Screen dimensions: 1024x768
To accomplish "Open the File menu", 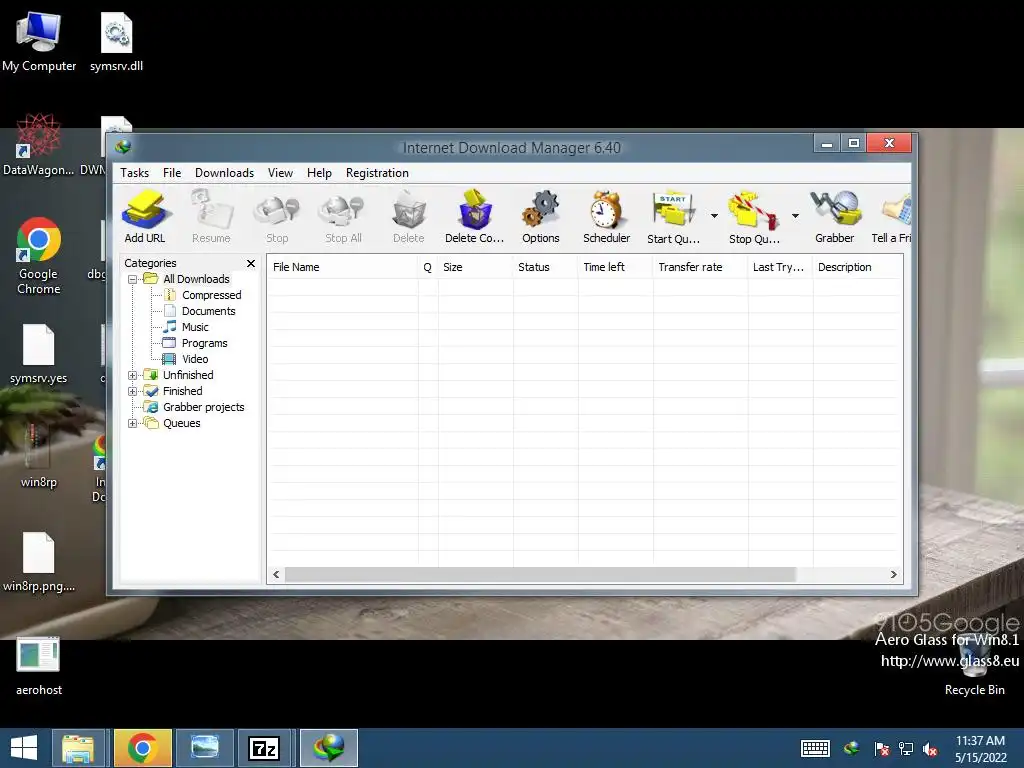I will click(x=172, y=173).
